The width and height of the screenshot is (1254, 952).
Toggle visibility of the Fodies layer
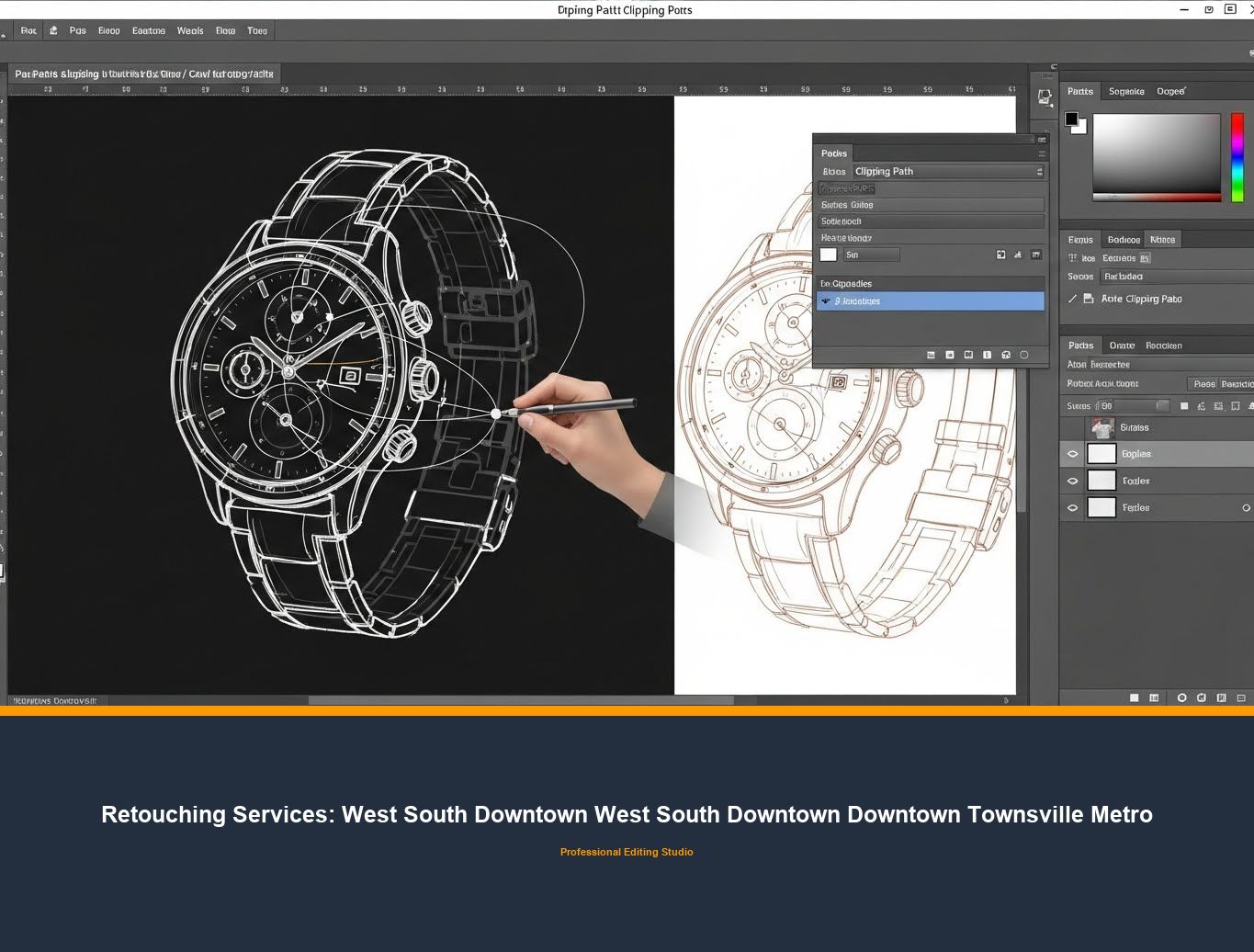click(1072, 481)
